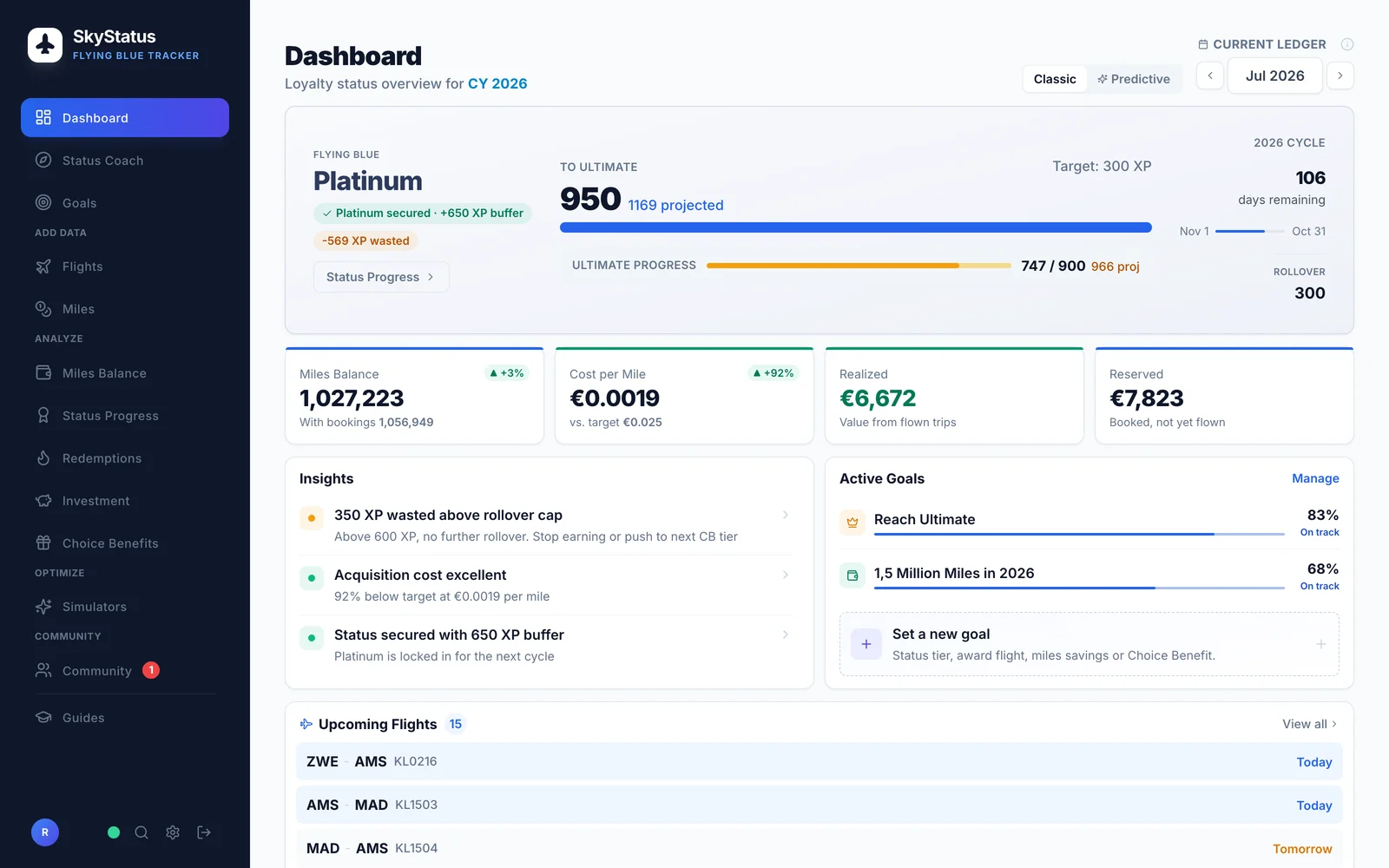Screen dimensions: 1389x868
Task: Open Choice Benefits page
Action: [x=125, y=543]
